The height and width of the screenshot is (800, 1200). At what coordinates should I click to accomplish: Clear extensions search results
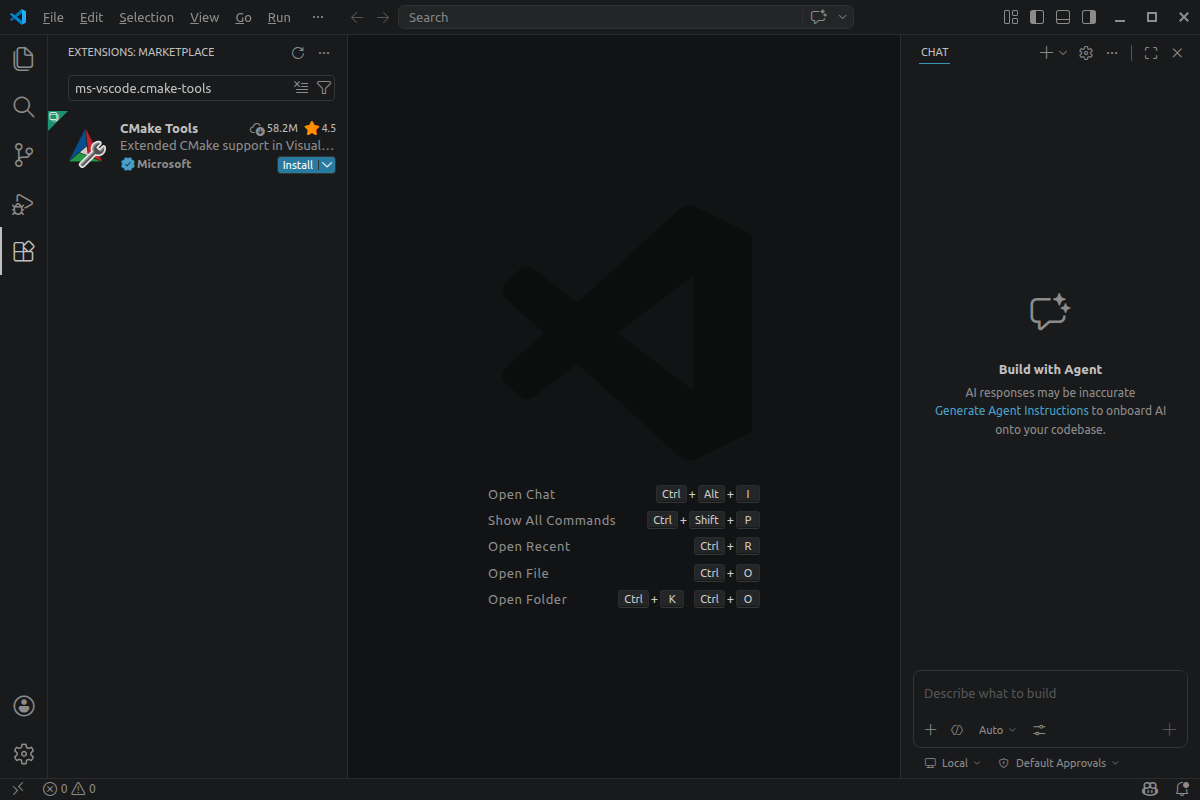[x=301, y=88]
